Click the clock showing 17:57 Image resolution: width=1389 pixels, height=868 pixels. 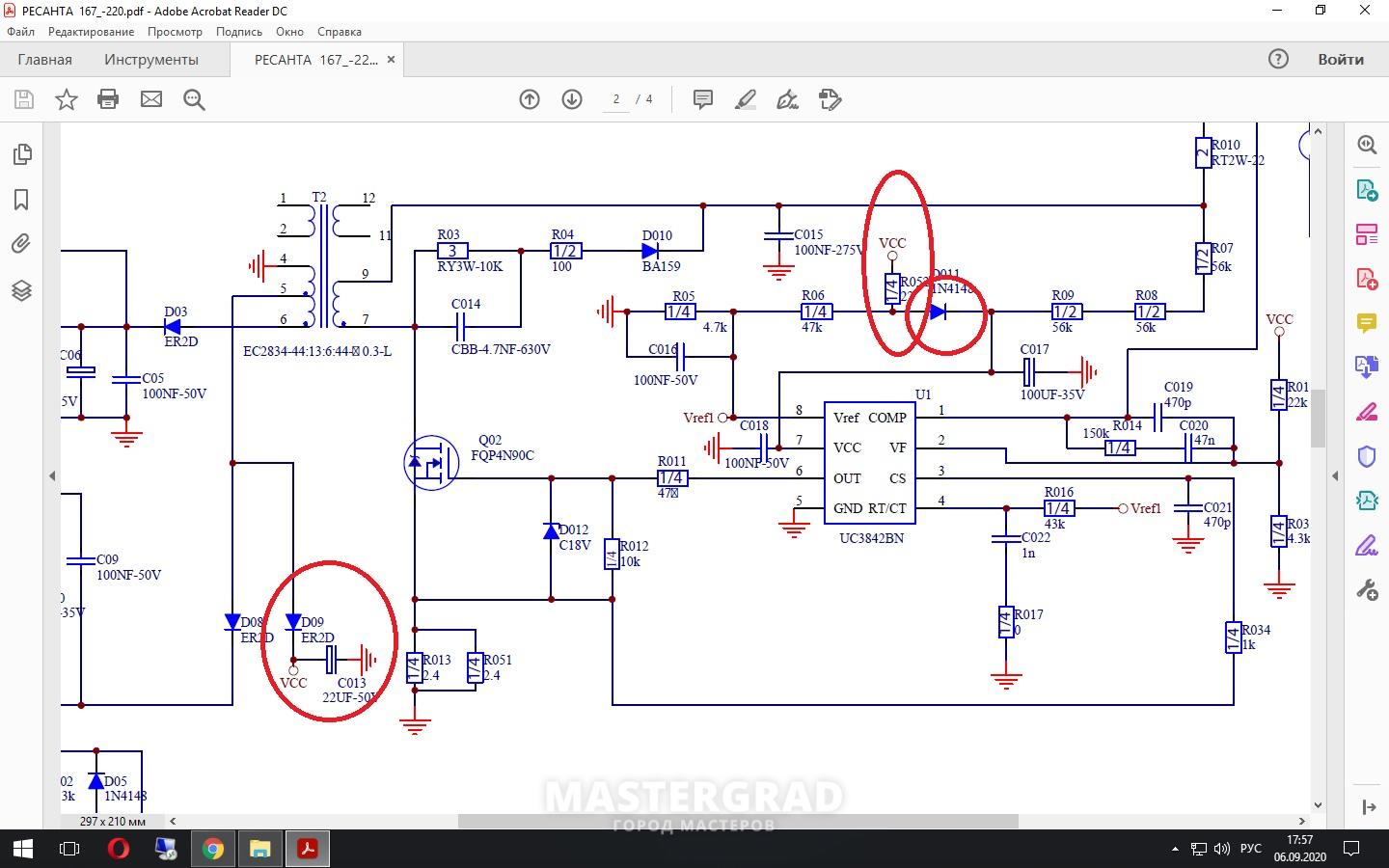pos(1299,840)
